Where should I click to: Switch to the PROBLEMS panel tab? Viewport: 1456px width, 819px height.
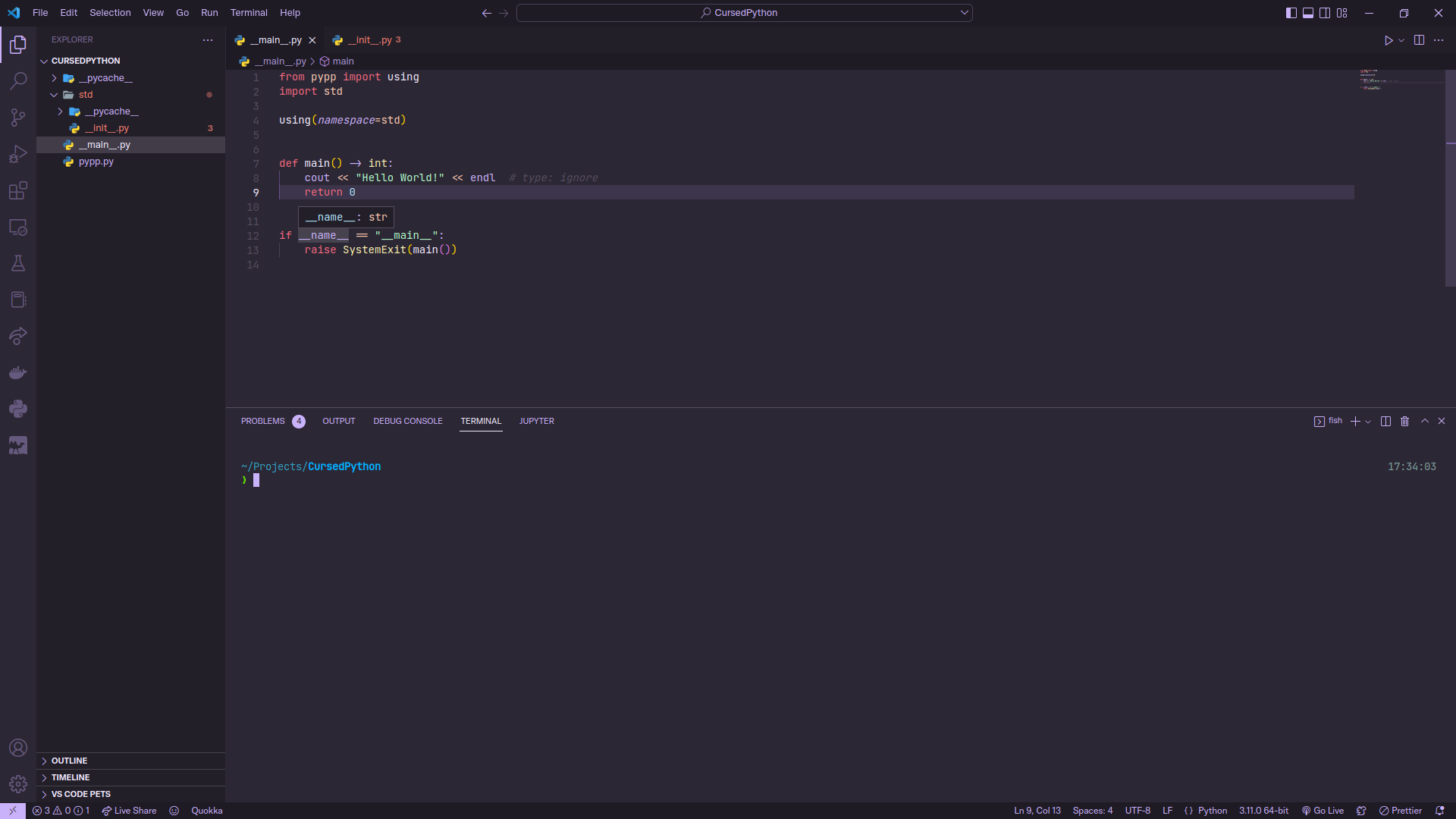point(273,421)
